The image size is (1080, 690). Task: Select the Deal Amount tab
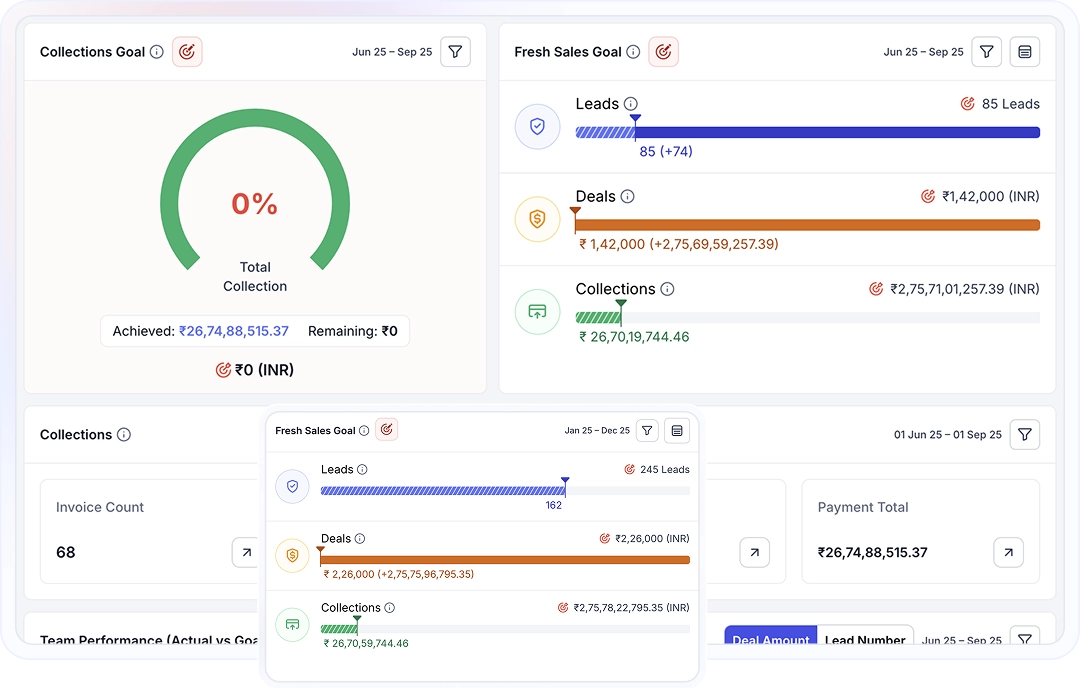pos(770,640)
